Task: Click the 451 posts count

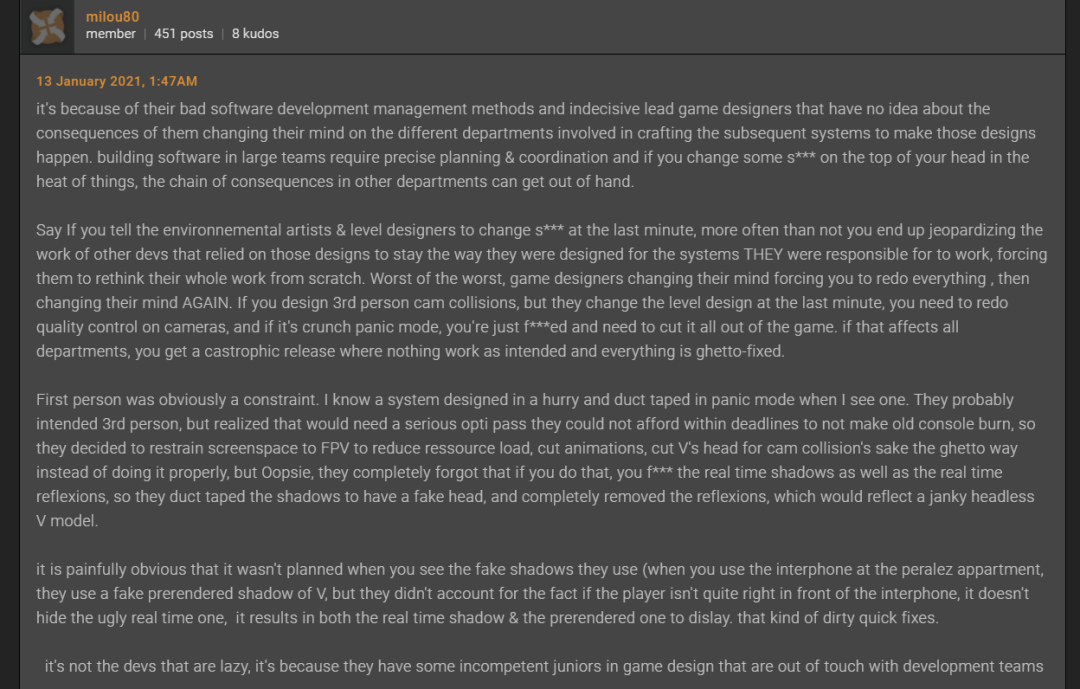Action: 184,34
